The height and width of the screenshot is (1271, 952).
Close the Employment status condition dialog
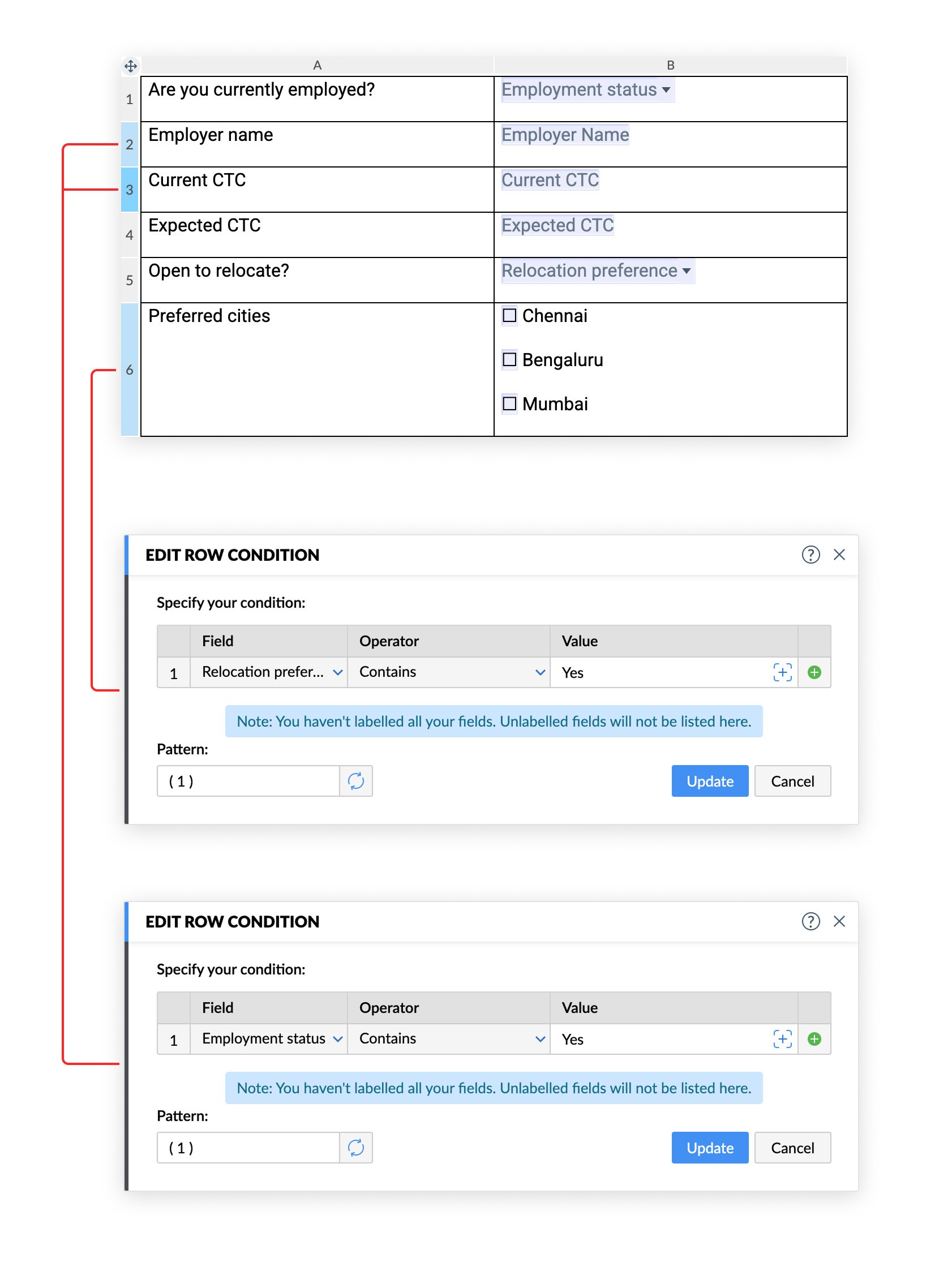coord(839,921)
